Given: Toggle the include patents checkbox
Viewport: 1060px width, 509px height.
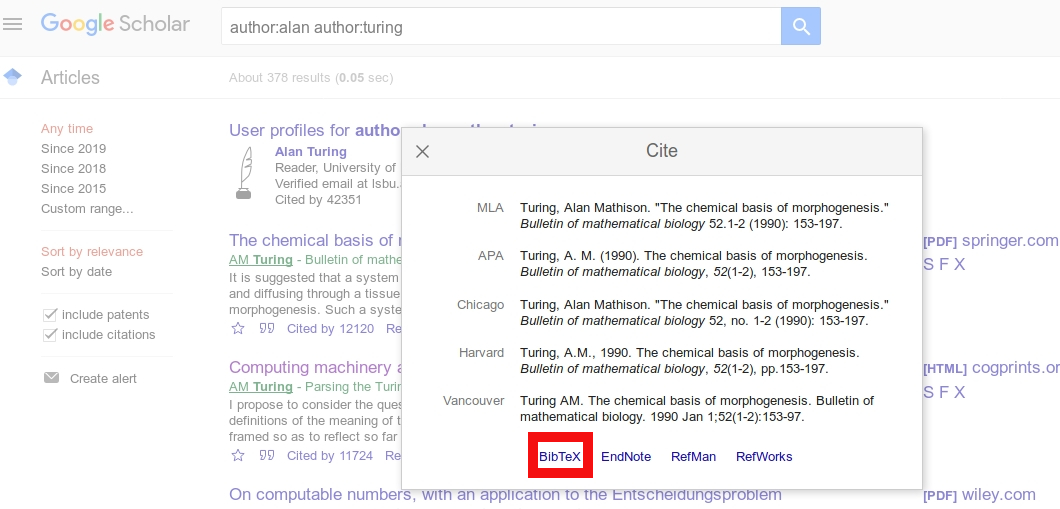Looking at the screenshot, I should (x=50, y=314).
